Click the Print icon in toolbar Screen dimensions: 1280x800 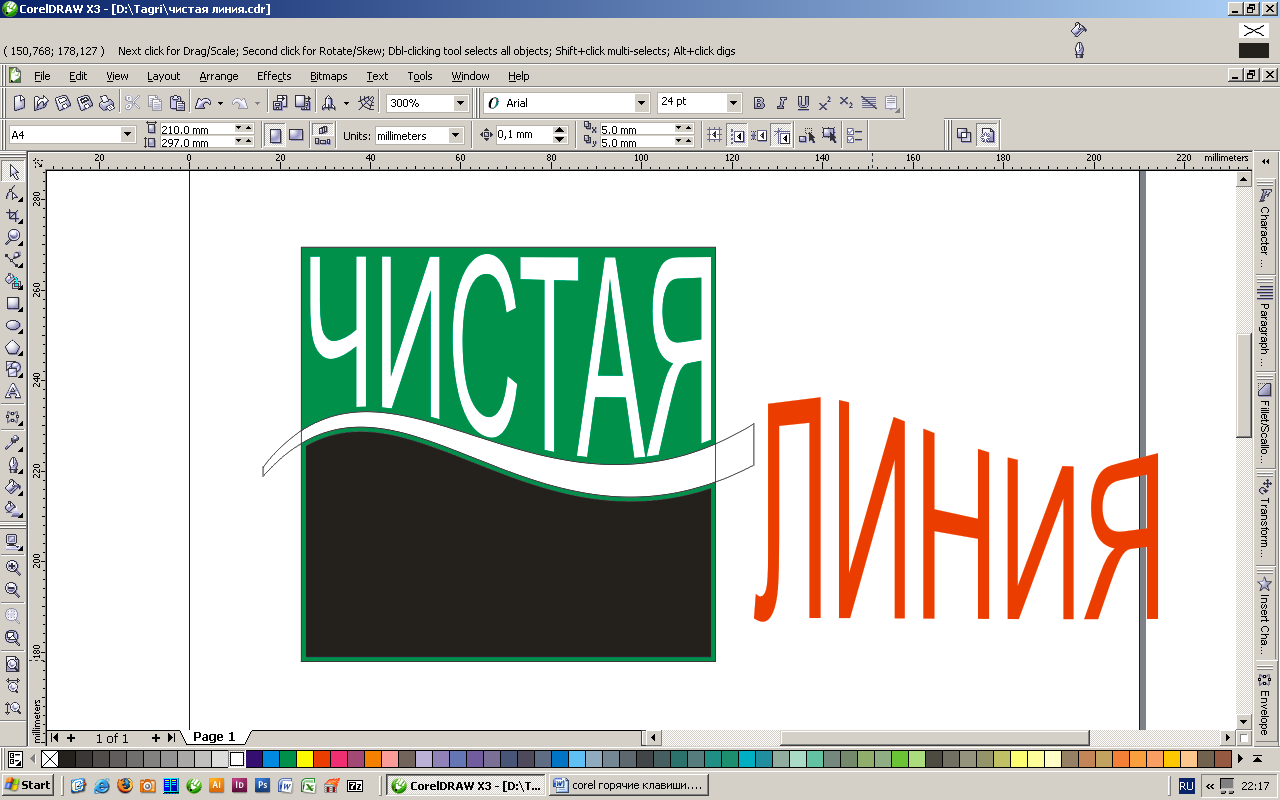point(107,103)
